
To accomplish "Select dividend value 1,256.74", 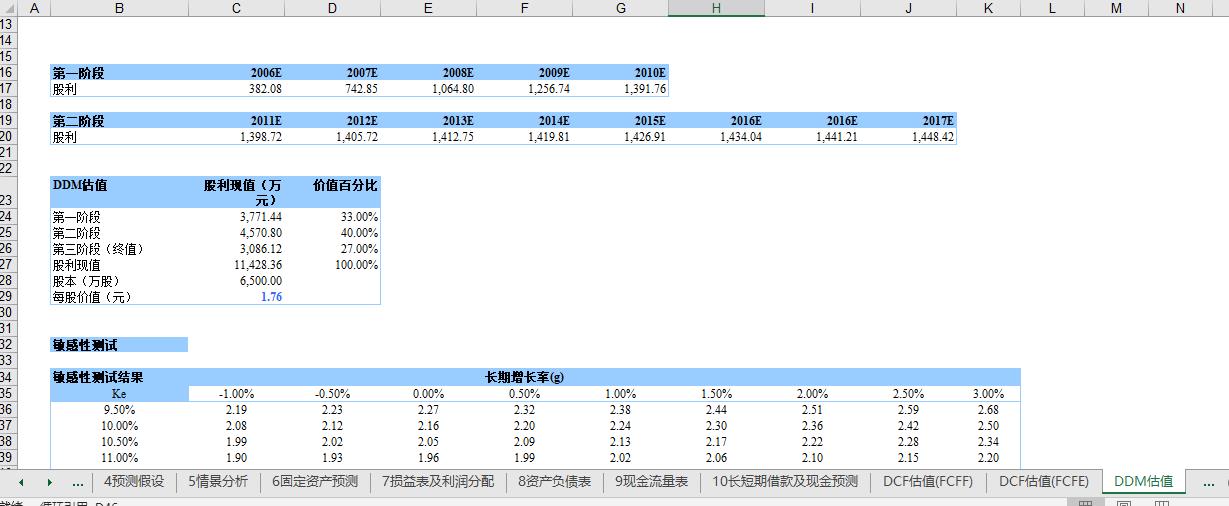I will click(524, 88).
